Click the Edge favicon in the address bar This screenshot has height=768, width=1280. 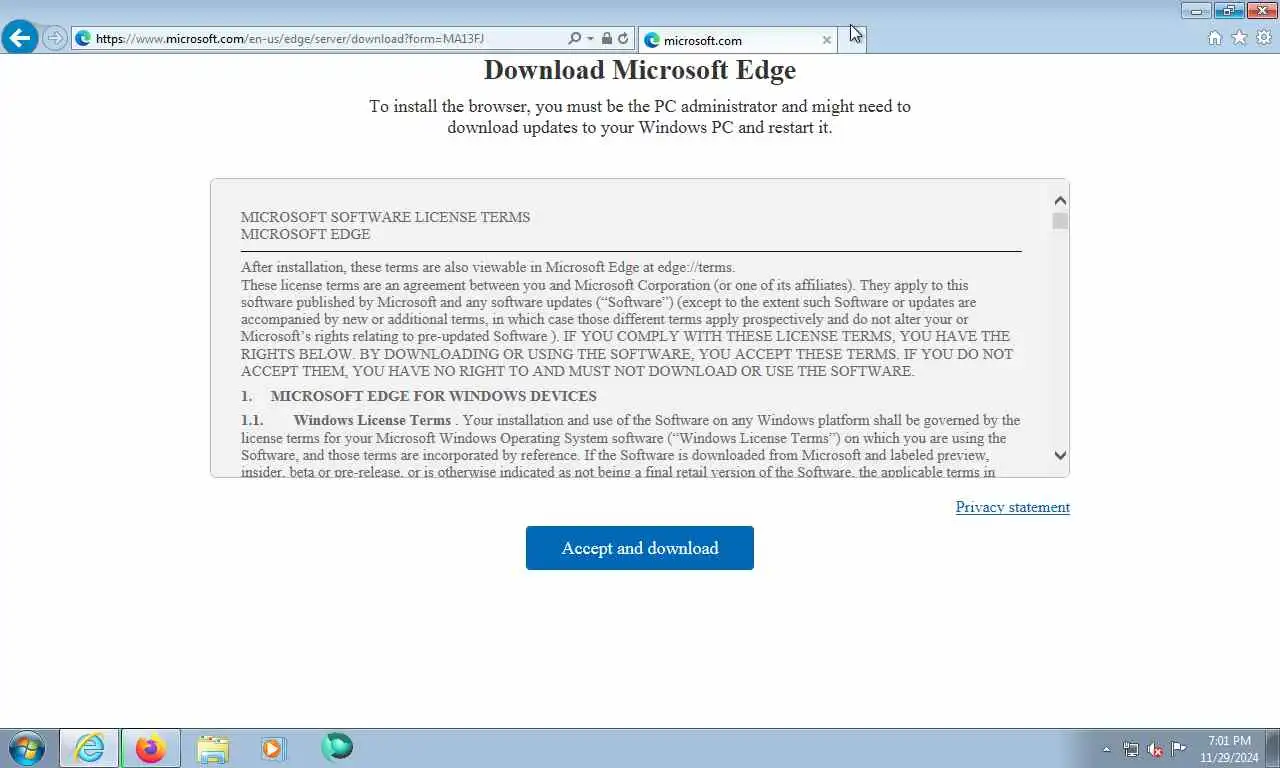pos(84,39)
